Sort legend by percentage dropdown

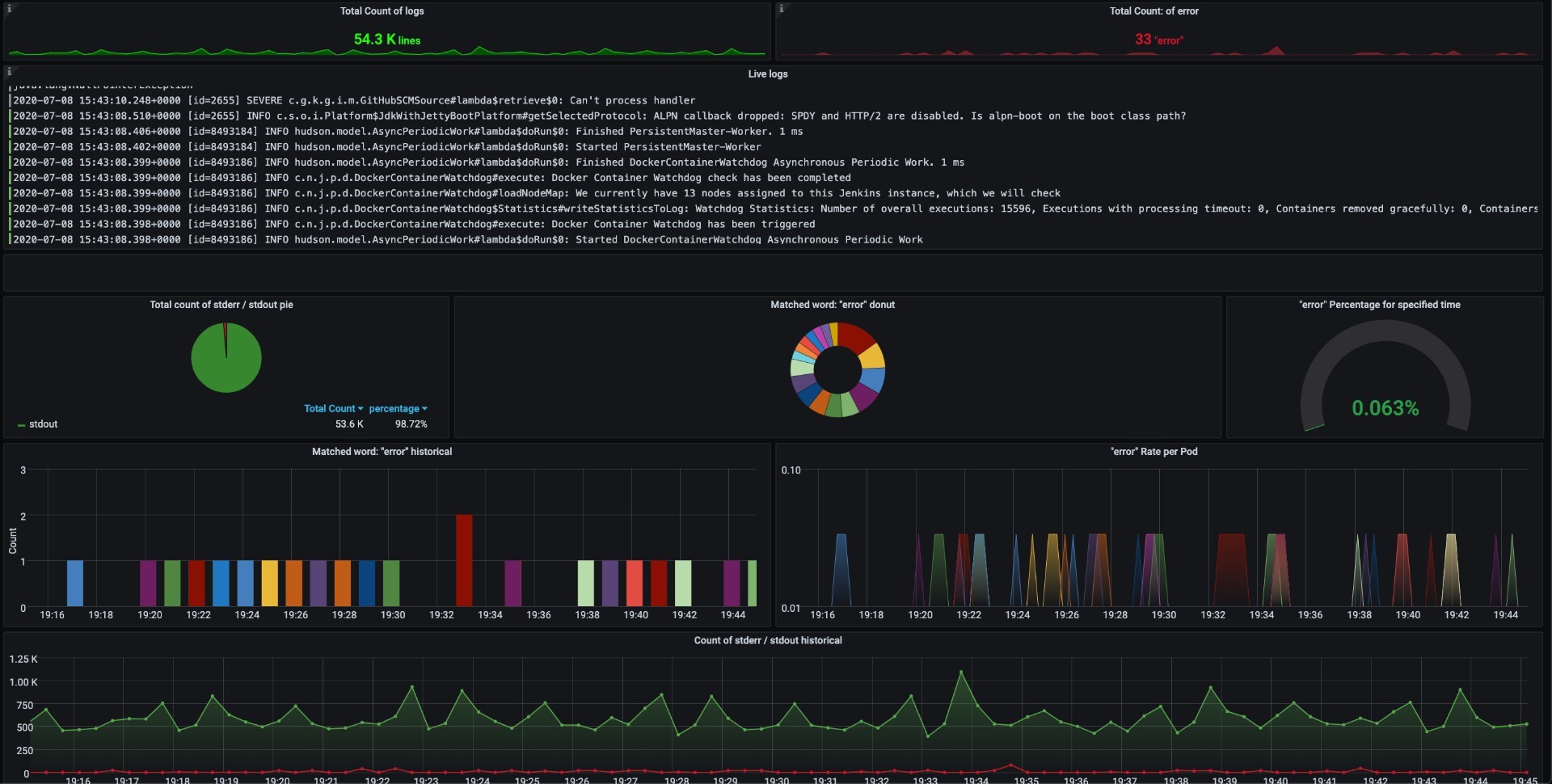click(398, 408)
